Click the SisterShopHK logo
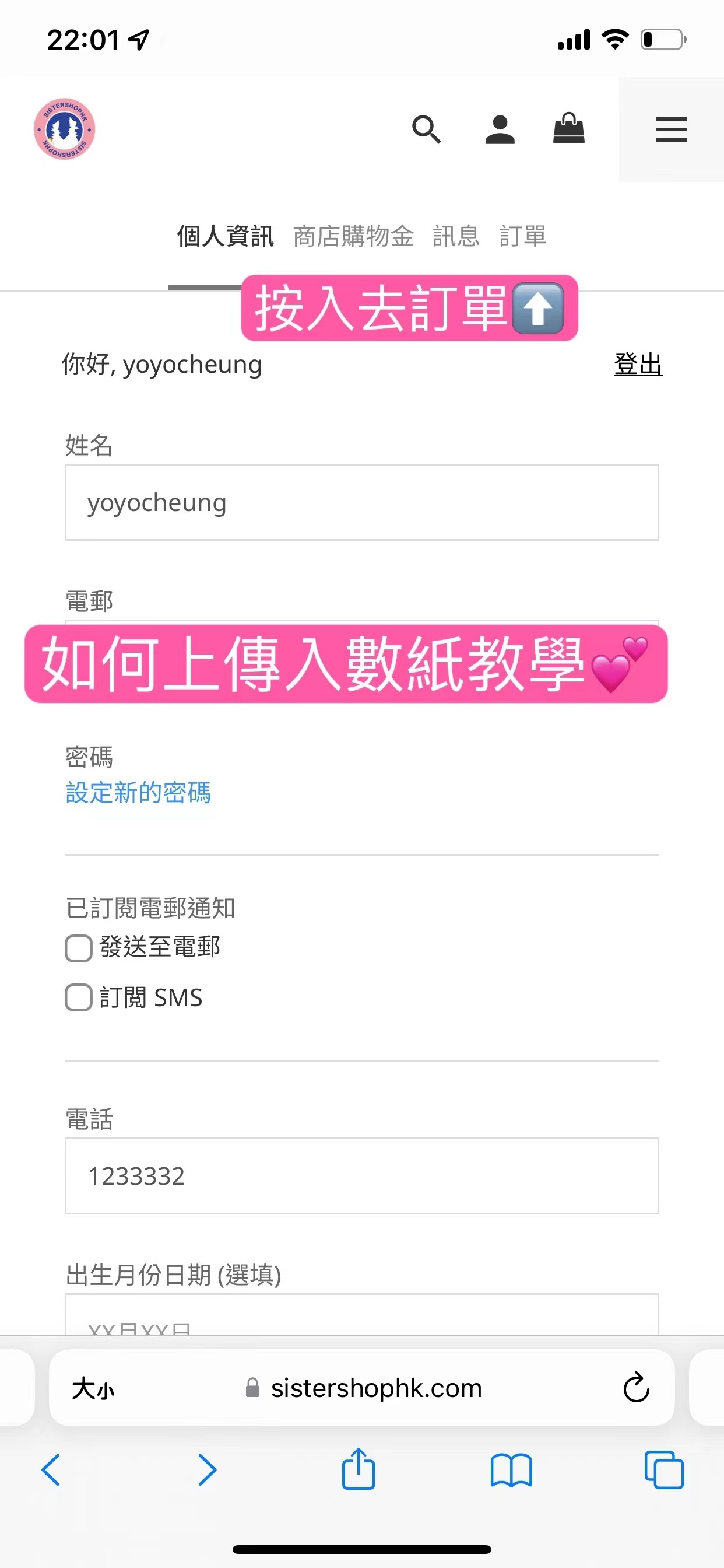The height and width of the screenshot is (1568, 724). [65, 129]
